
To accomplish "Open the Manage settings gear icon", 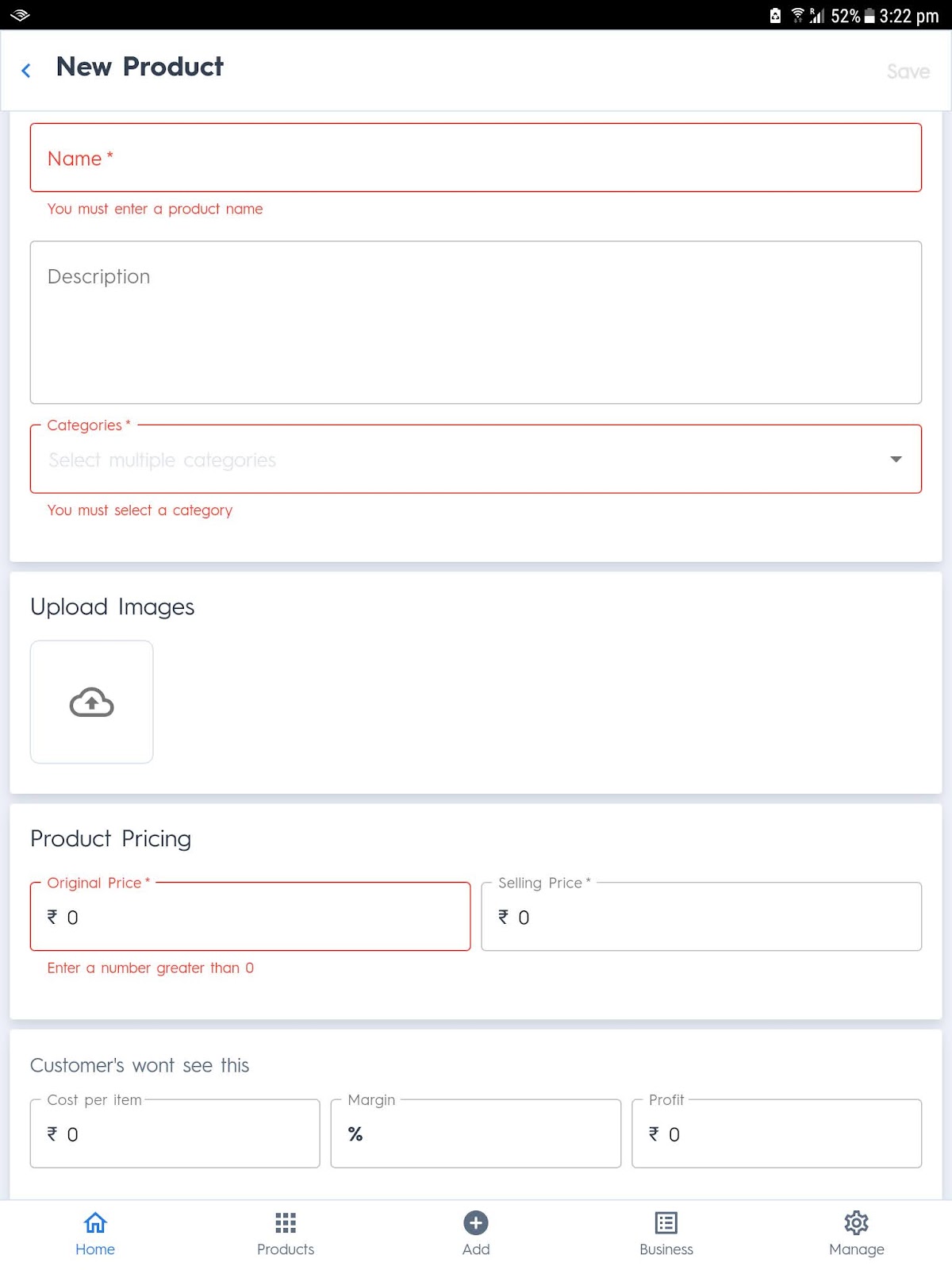I will [x=856, y=1223].
